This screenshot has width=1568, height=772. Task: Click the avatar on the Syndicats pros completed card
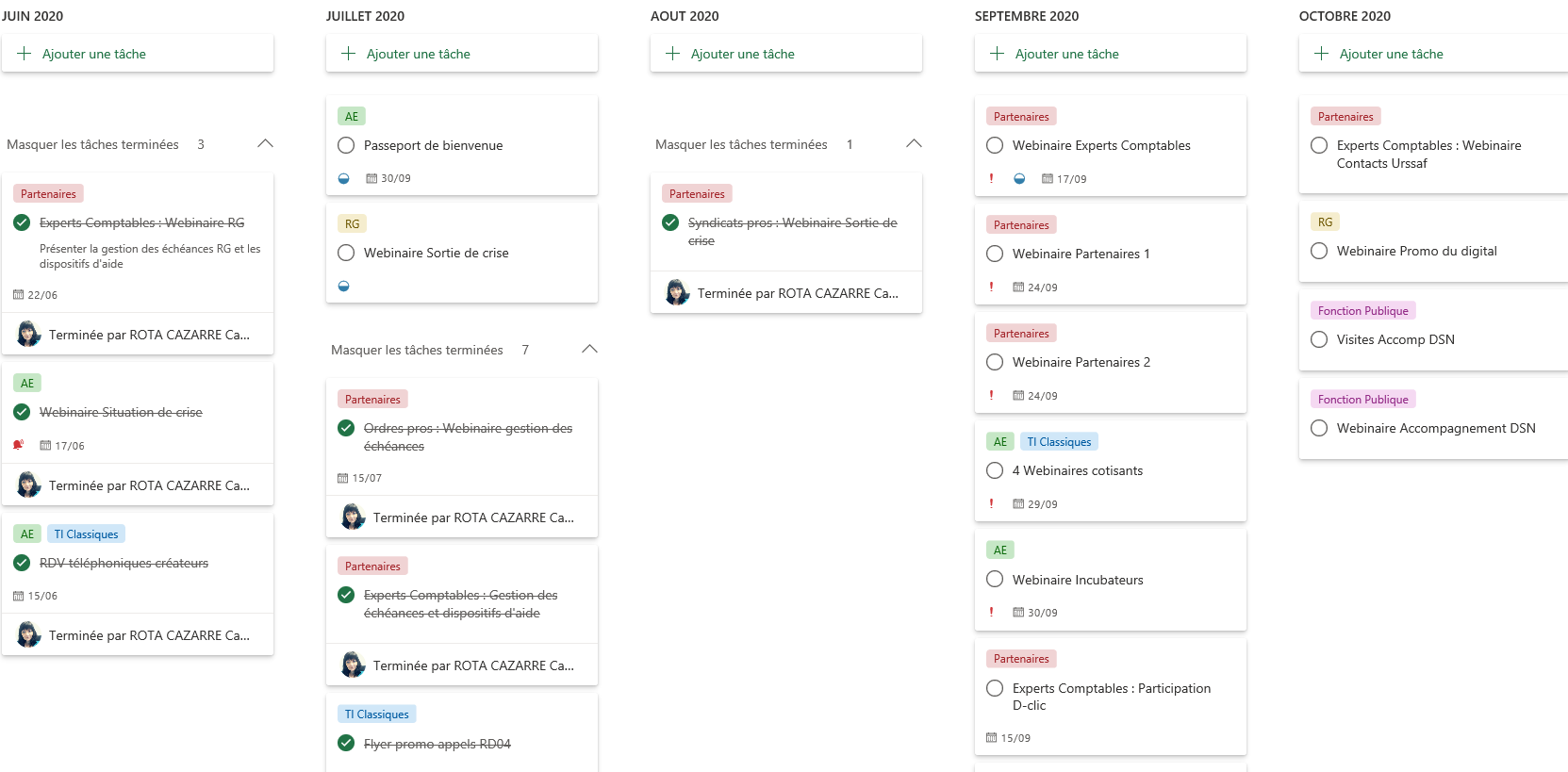(677, 293)
